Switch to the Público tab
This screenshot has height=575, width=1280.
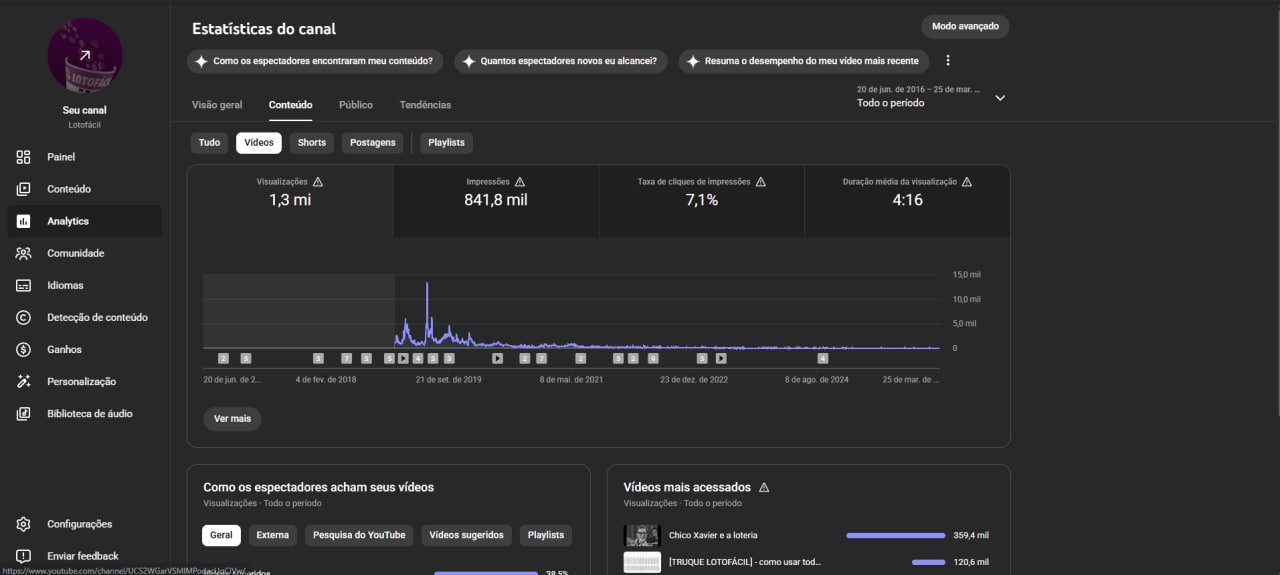click(355, 105)
